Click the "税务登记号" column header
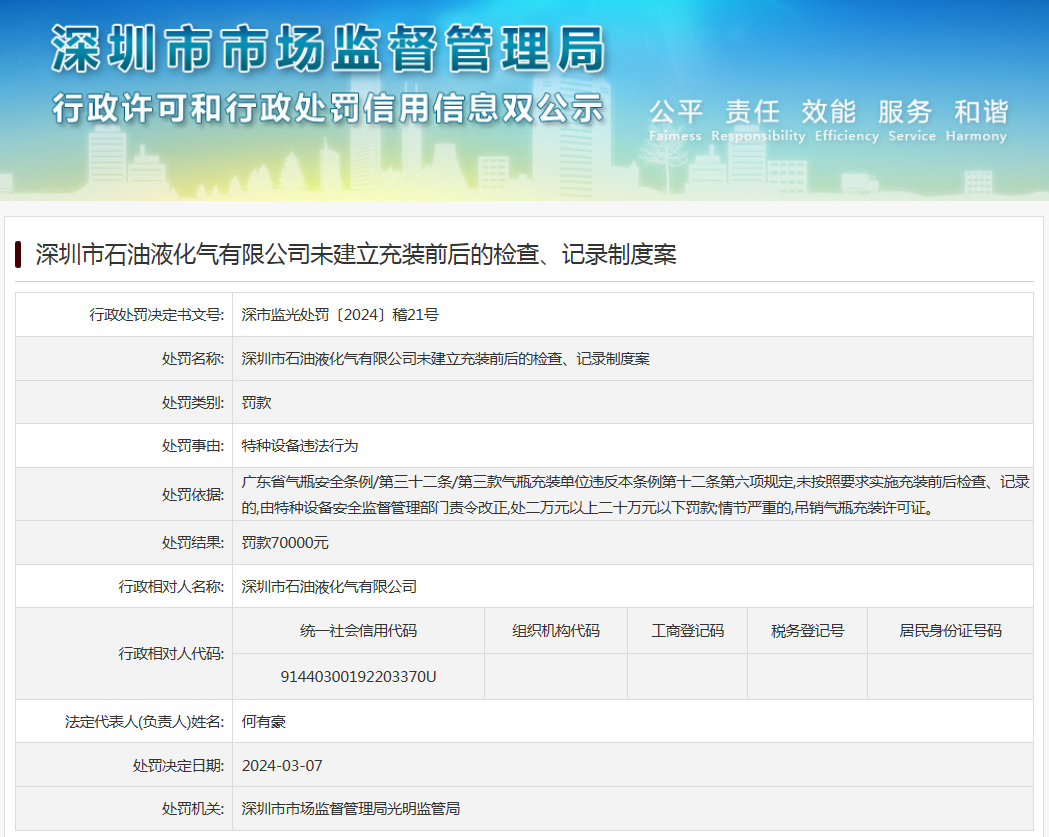1049x837 pixels. click(807, 631)
